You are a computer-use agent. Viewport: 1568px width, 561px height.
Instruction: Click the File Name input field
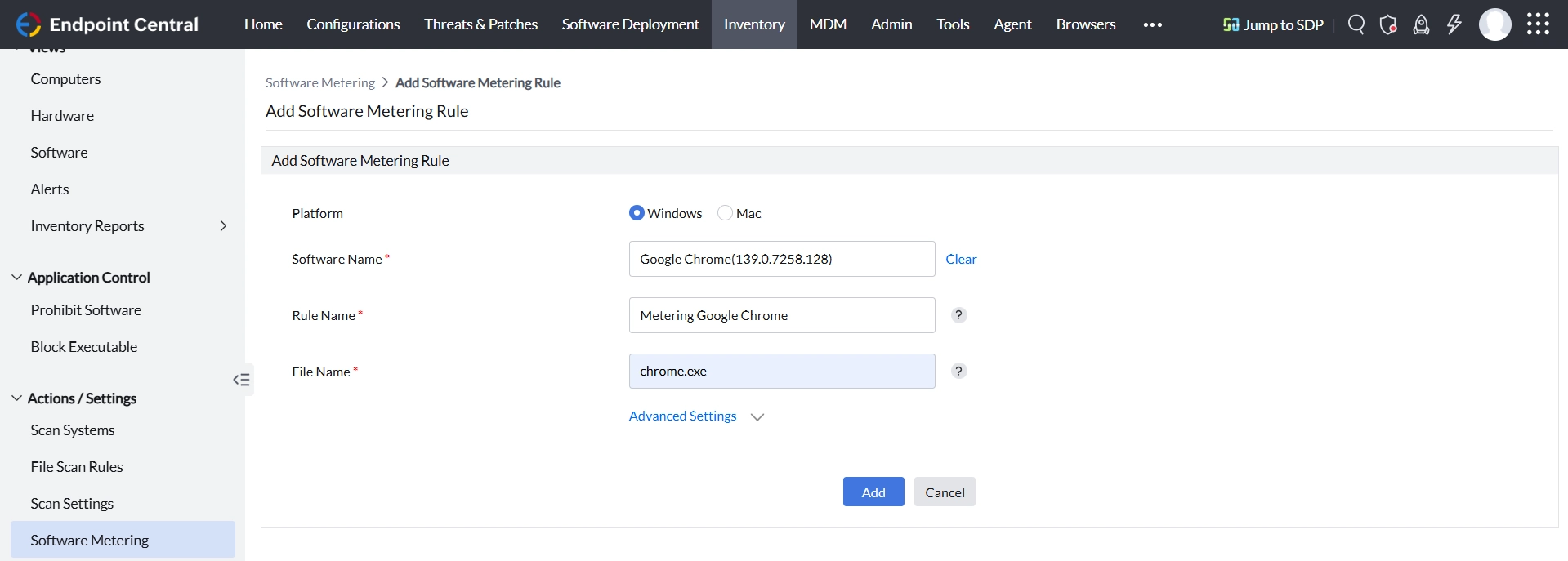coord(782,371)
